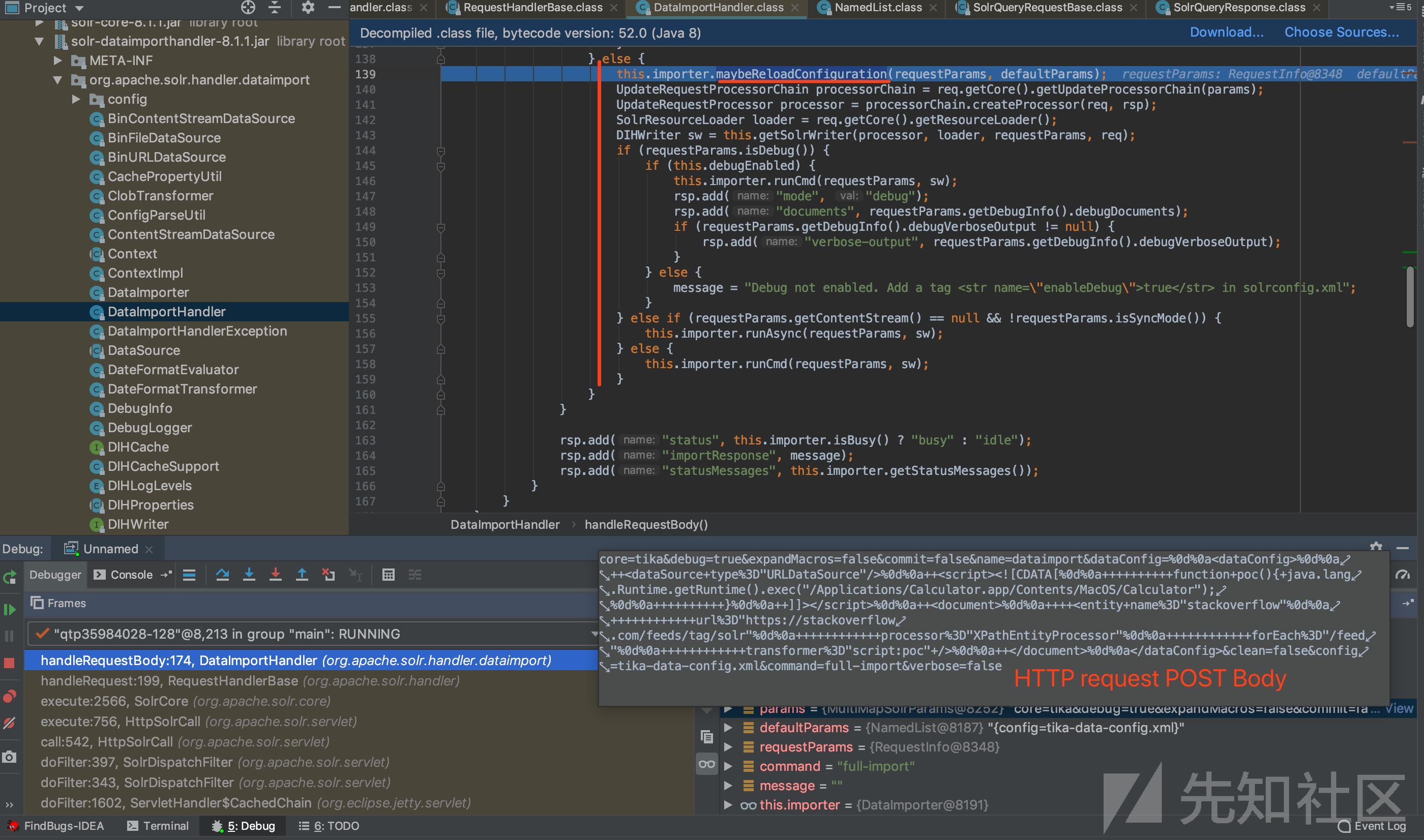Screen dimensions: 1424x840
Task: Select DebugLogger class in tree
Action: coord(150,428)
